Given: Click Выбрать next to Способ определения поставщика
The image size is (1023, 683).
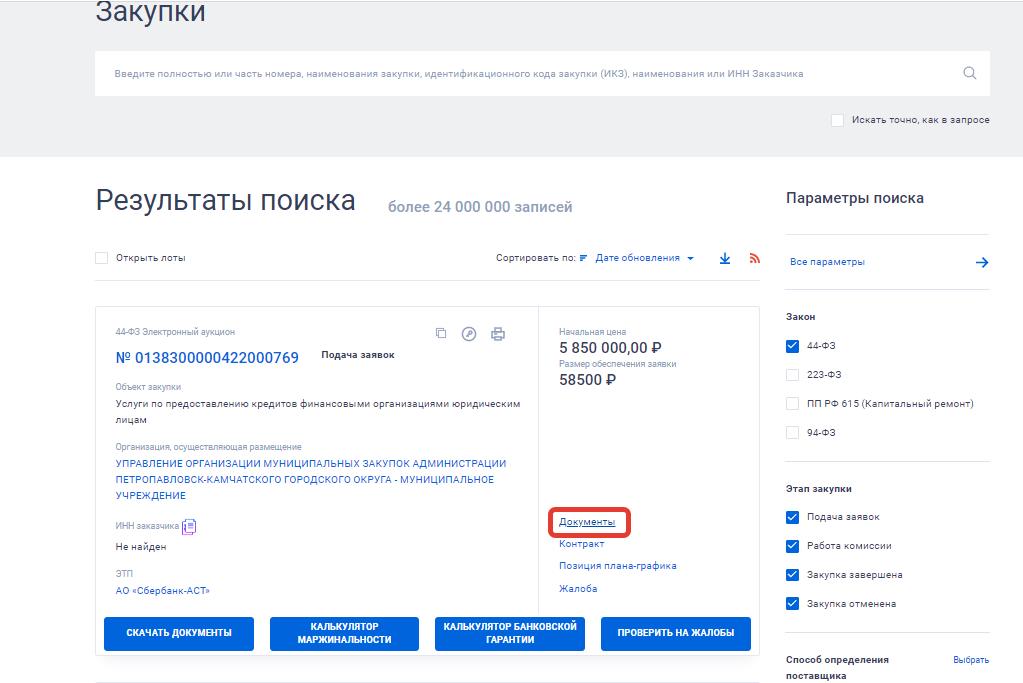Looking at the screenshot, I should [x=971, y=660].
